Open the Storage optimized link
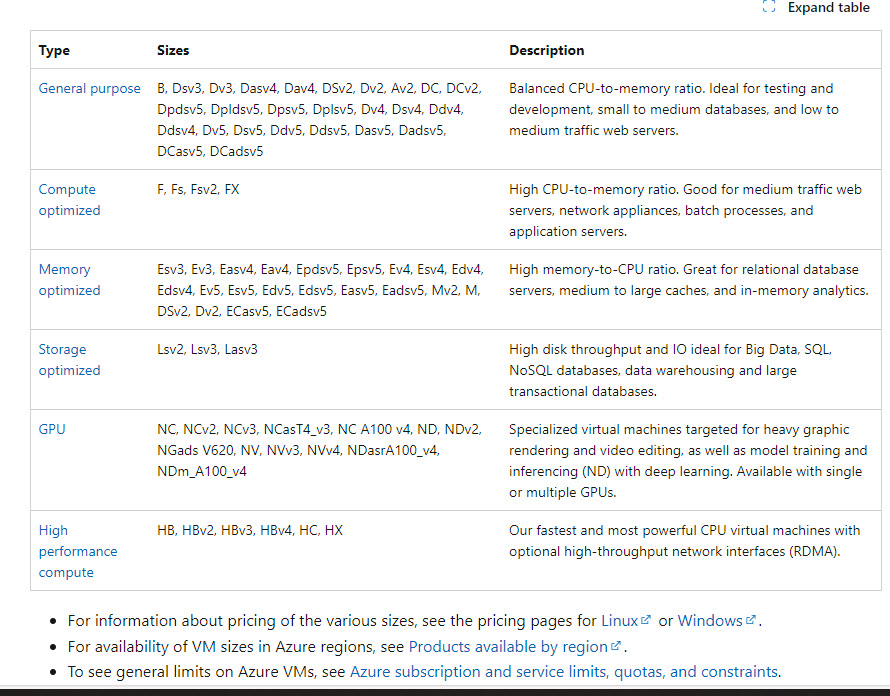The height and width of the screenshot is (696, 890). (69, 360)
